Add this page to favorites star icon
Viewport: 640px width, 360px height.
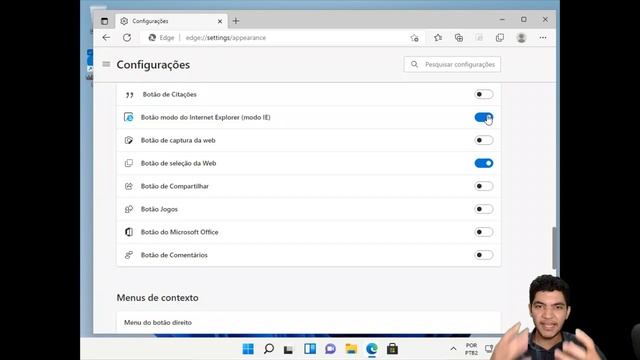pos(415,38)
